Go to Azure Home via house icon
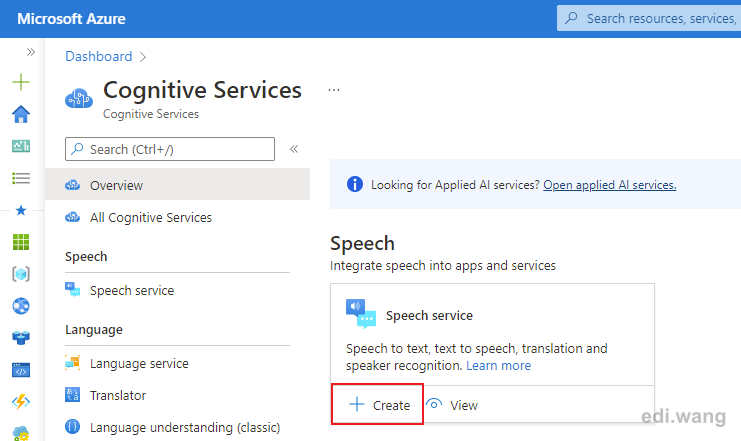 point(21,114)
